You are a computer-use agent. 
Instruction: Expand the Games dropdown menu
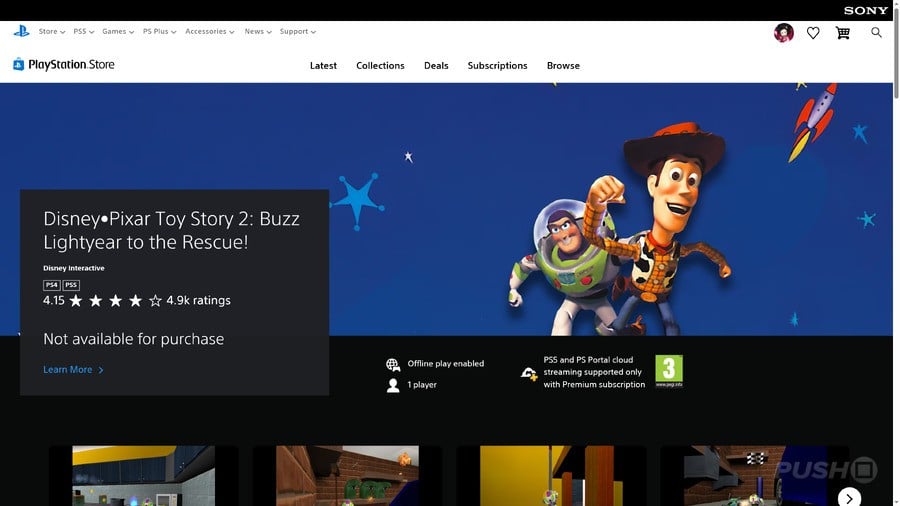click(x=118, y=32)
